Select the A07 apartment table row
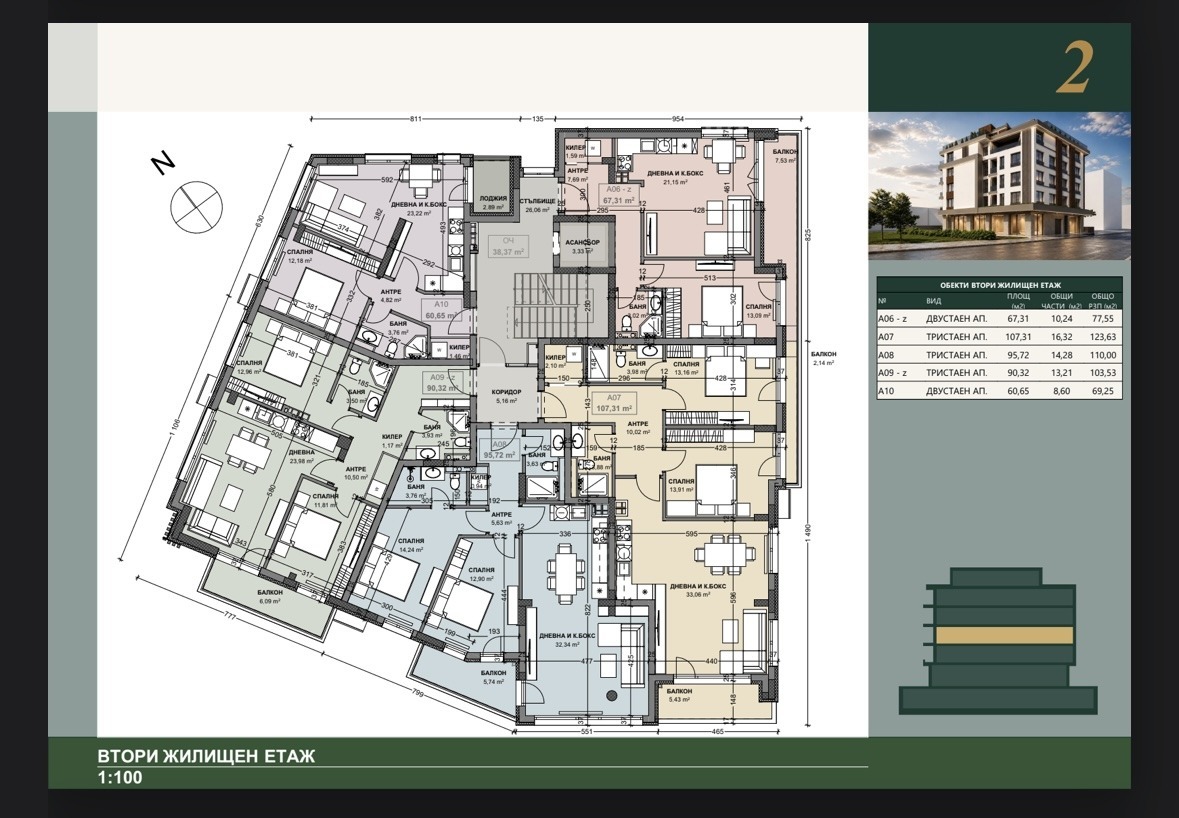This screenshot has width=1179, height=818. (x=999, y=337)
